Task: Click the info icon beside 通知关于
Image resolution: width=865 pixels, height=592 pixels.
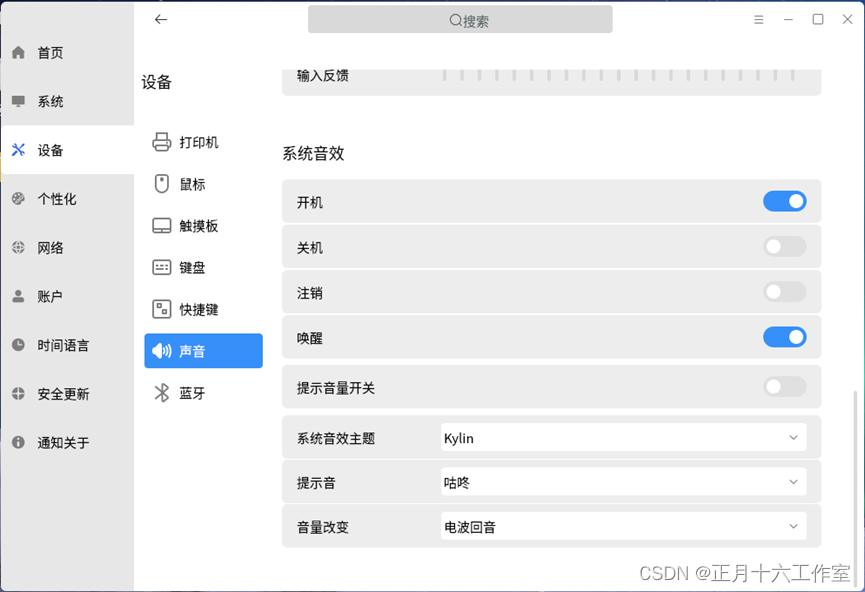Action: pyautogui.click(x=18, y=442)
